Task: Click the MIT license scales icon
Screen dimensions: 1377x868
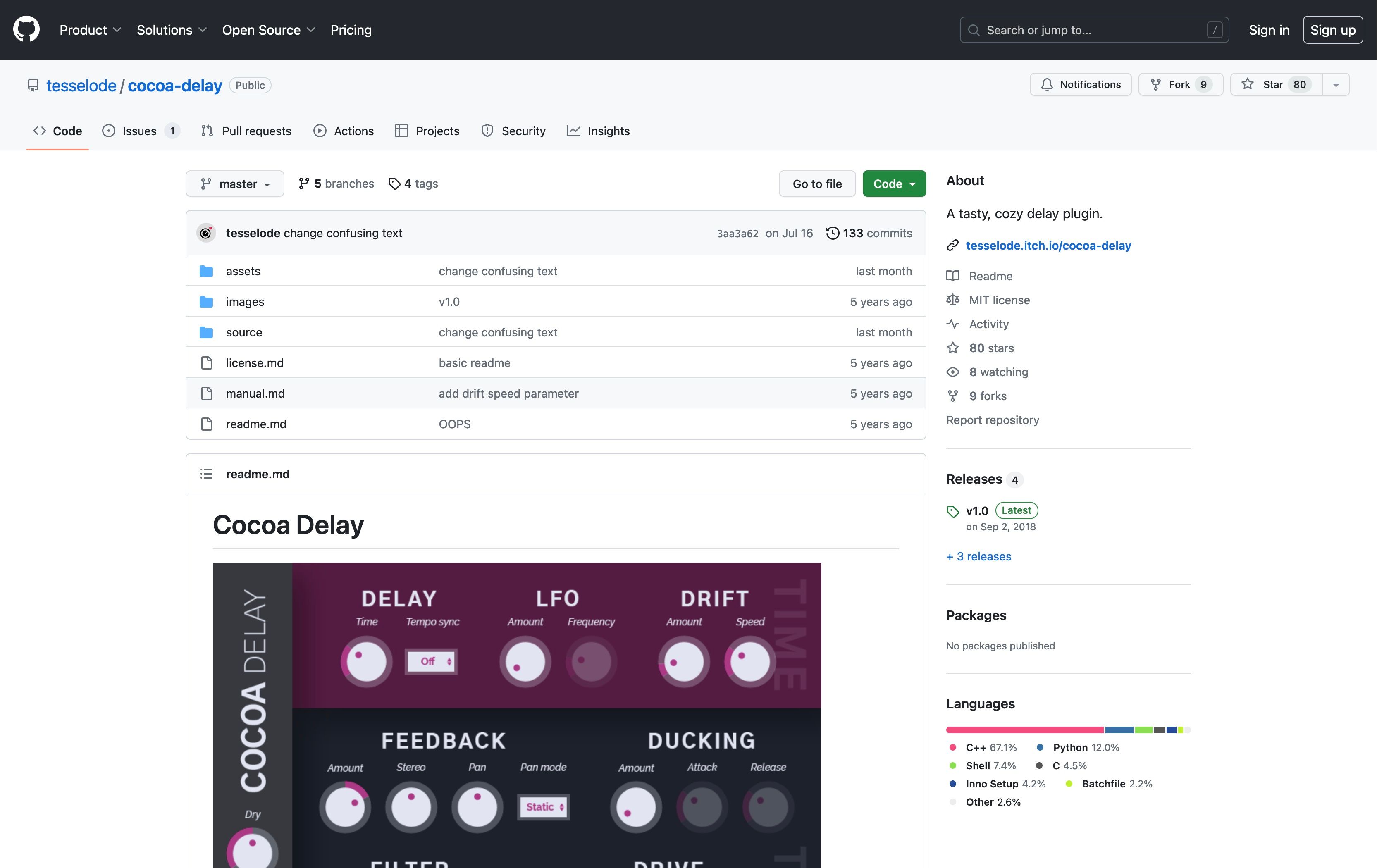Action: coord(953,300)
